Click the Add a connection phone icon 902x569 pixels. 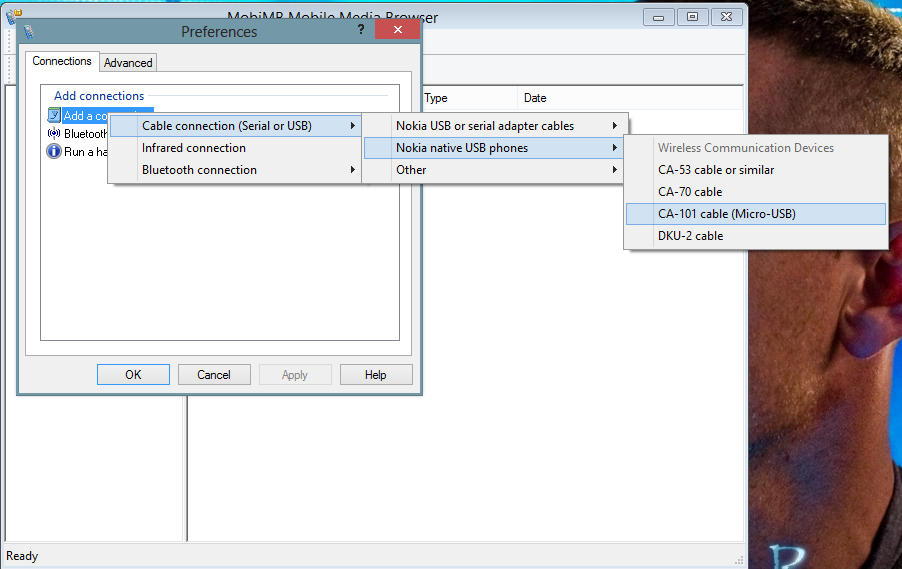coord(54,116)
